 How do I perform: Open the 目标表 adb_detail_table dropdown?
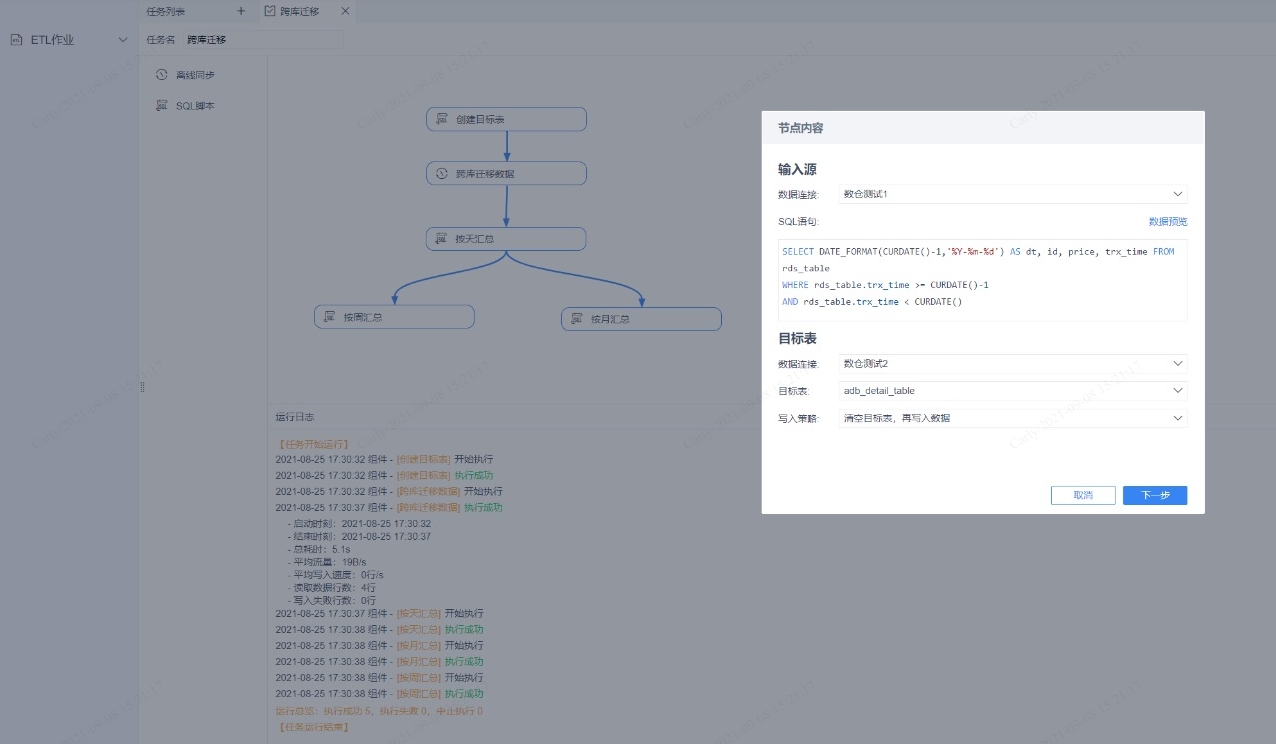(x=1013, y=390)
